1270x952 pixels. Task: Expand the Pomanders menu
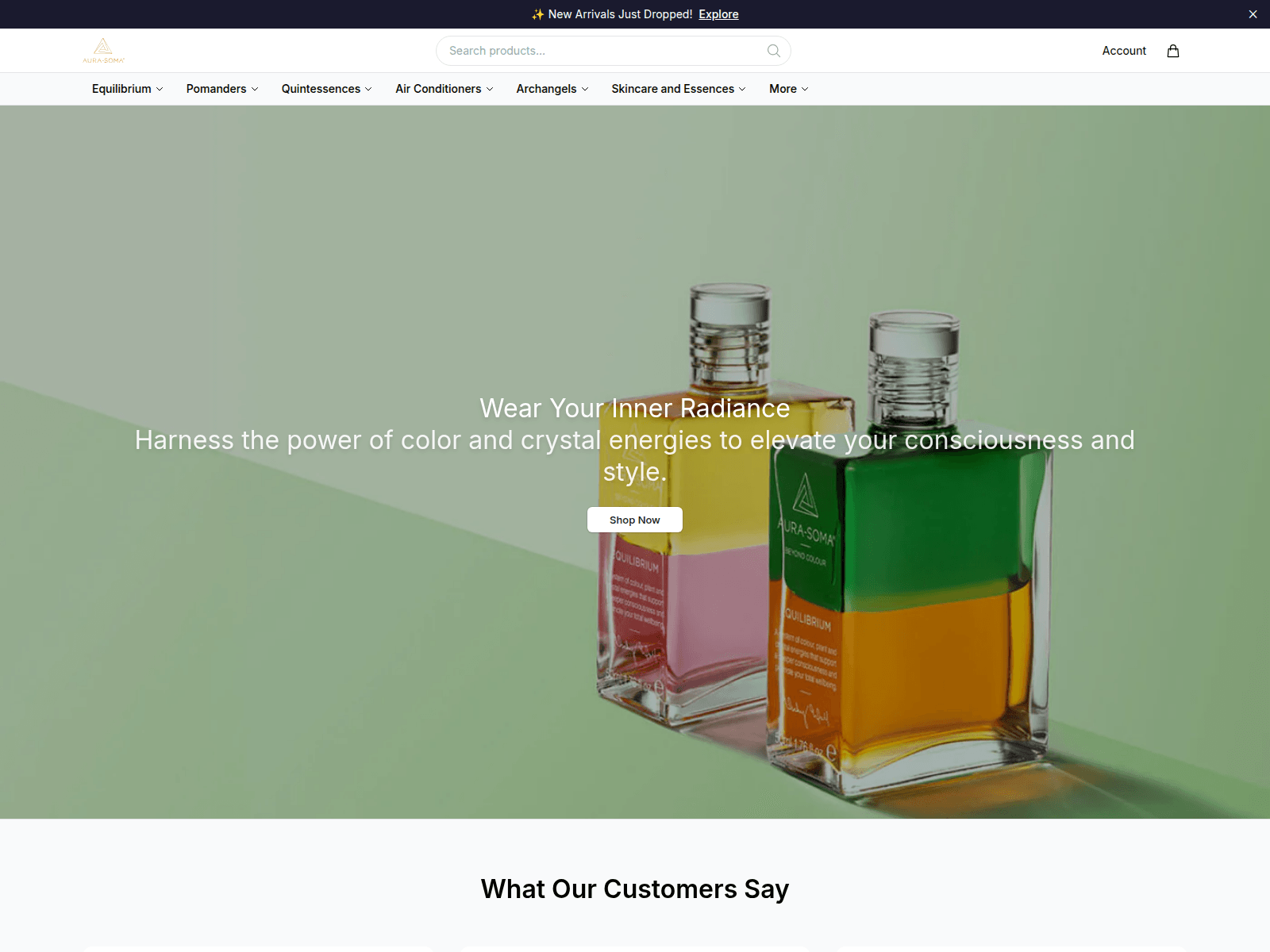click(x=222, y=89)
